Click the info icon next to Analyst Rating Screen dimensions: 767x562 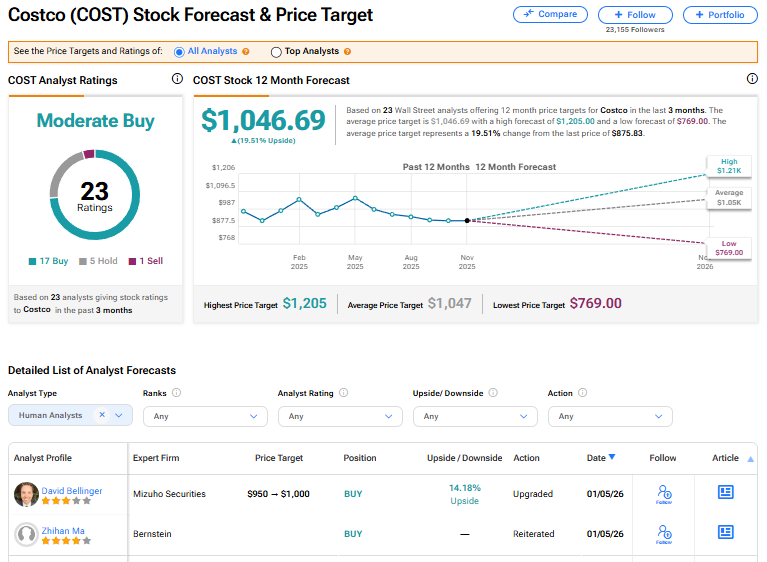coord(343,394)
